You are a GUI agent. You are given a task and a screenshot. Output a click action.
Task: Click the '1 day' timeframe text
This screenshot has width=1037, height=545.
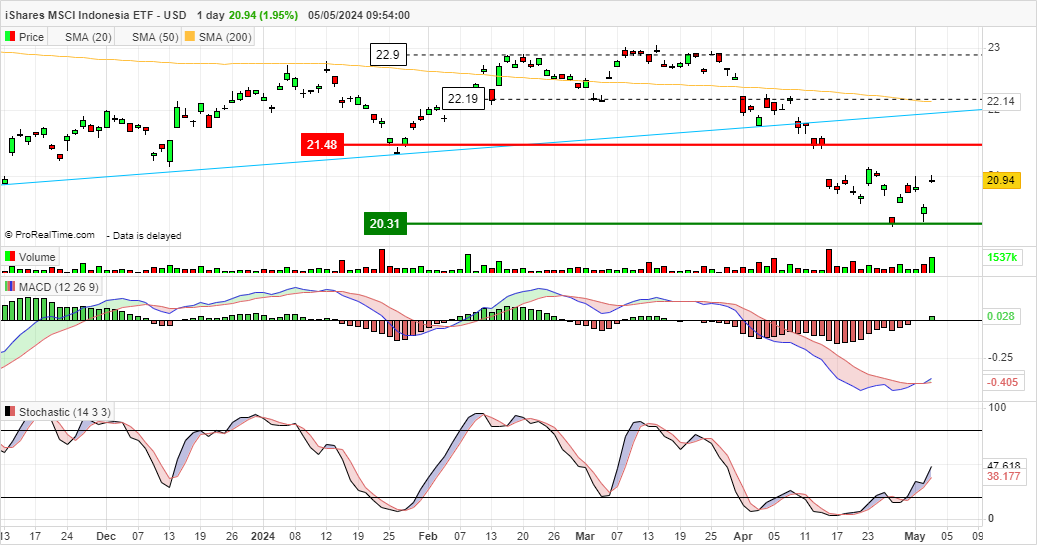[x=211, y=15]
